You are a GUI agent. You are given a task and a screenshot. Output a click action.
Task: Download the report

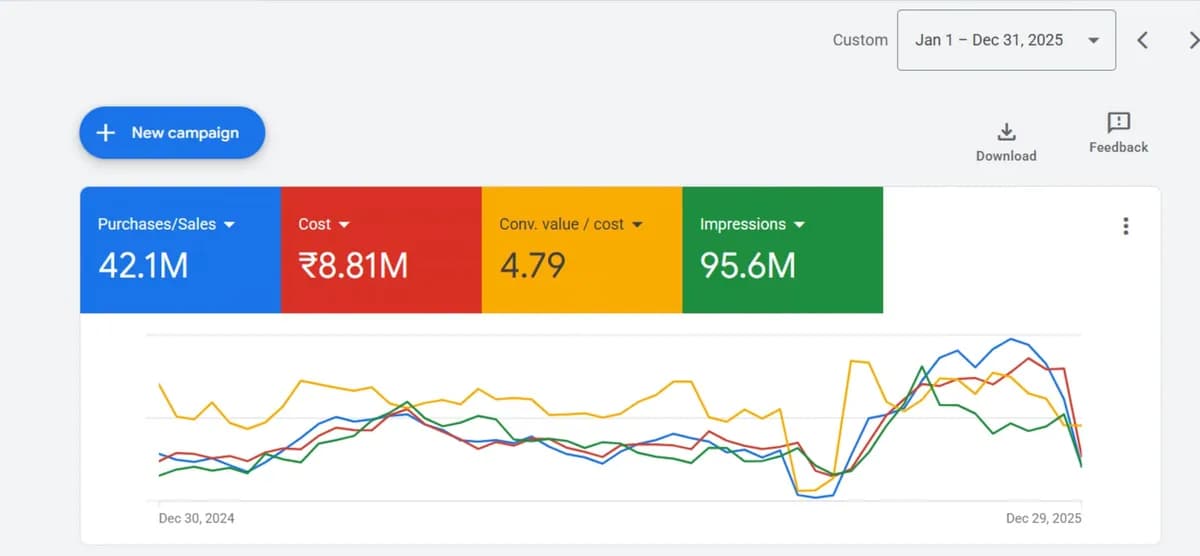tap(1006, 142)
